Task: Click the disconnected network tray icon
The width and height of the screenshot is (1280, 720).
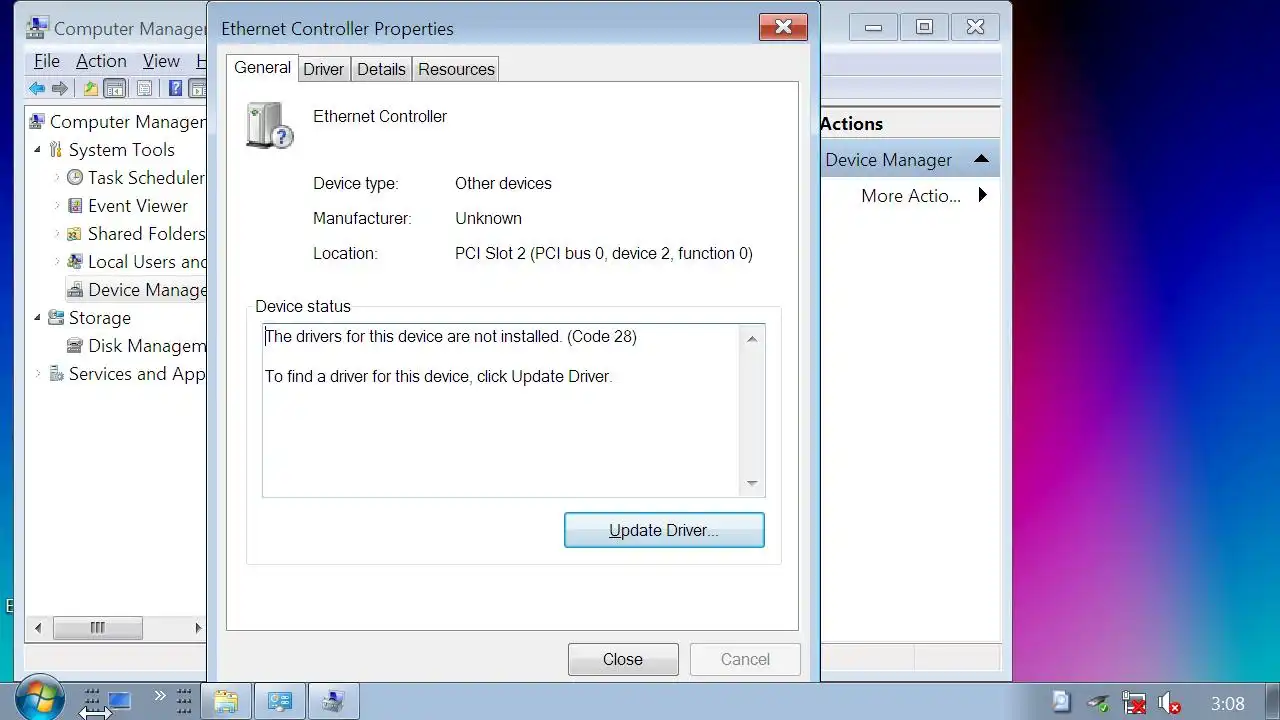Action: point(1134,703)
